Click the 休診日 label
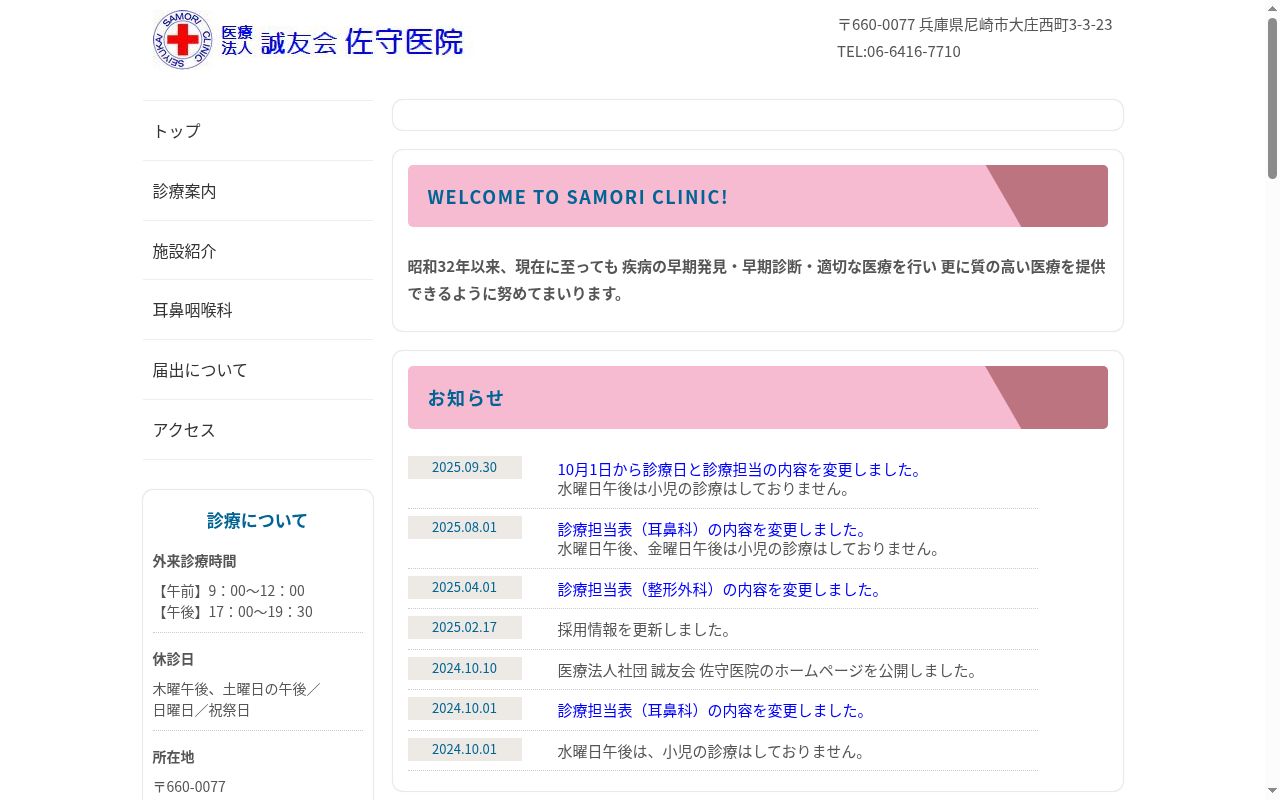 click(174, 659)
